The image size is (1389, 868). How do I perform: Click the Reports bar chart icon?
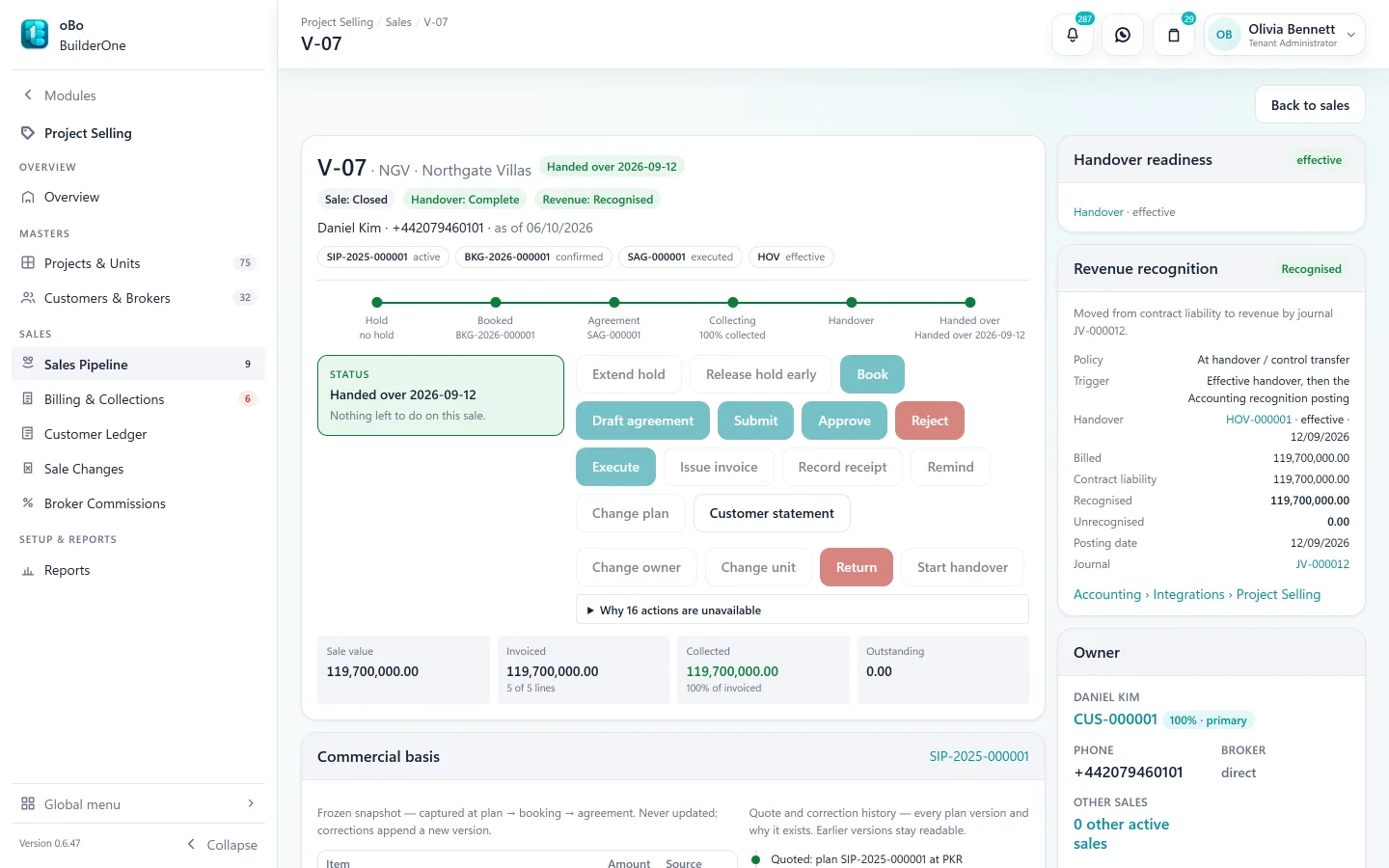(x=28, y=570)
